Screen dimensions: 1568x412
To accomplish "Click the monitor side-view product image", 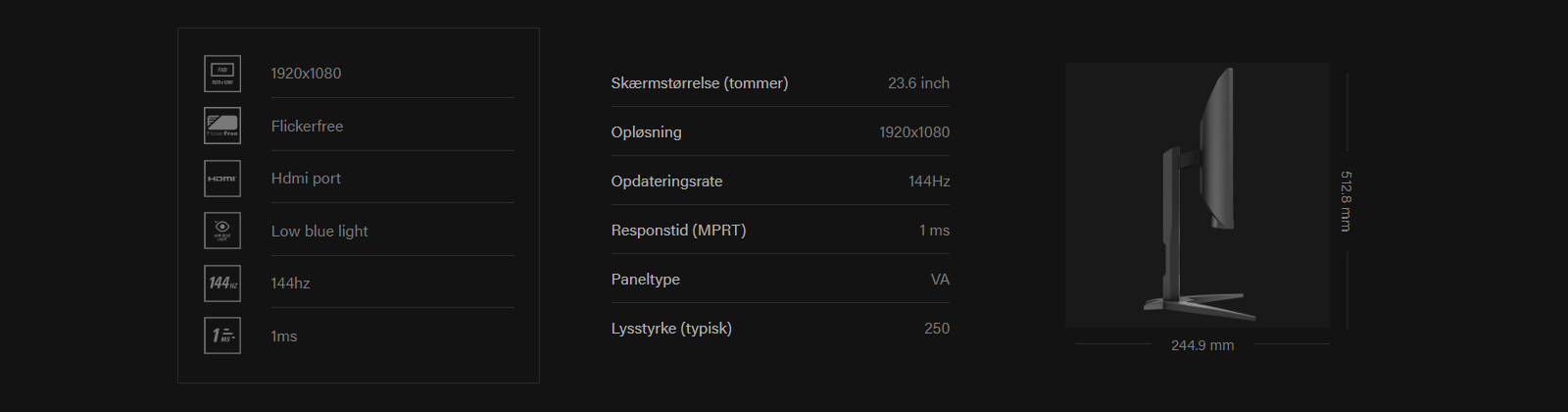I will tap(1198, 194).
